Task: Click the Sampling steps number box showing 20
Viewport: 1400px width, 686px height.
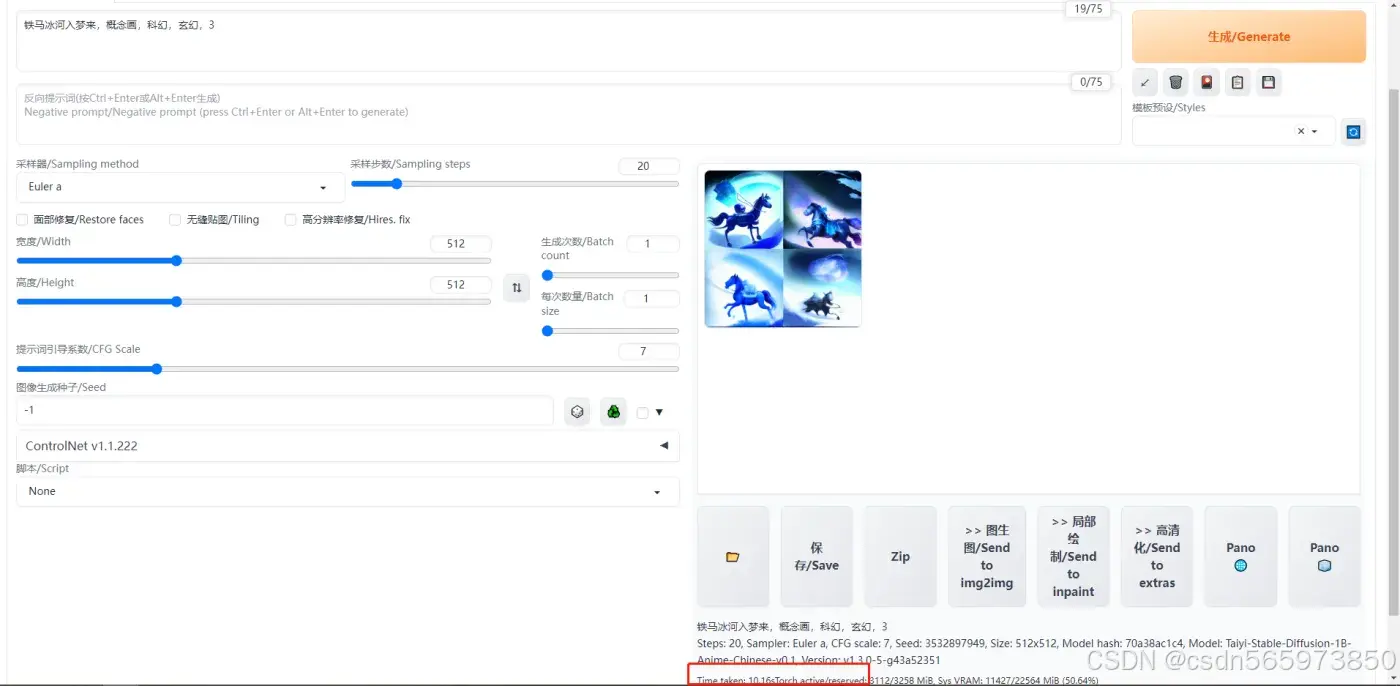Action: coord(648,166)
